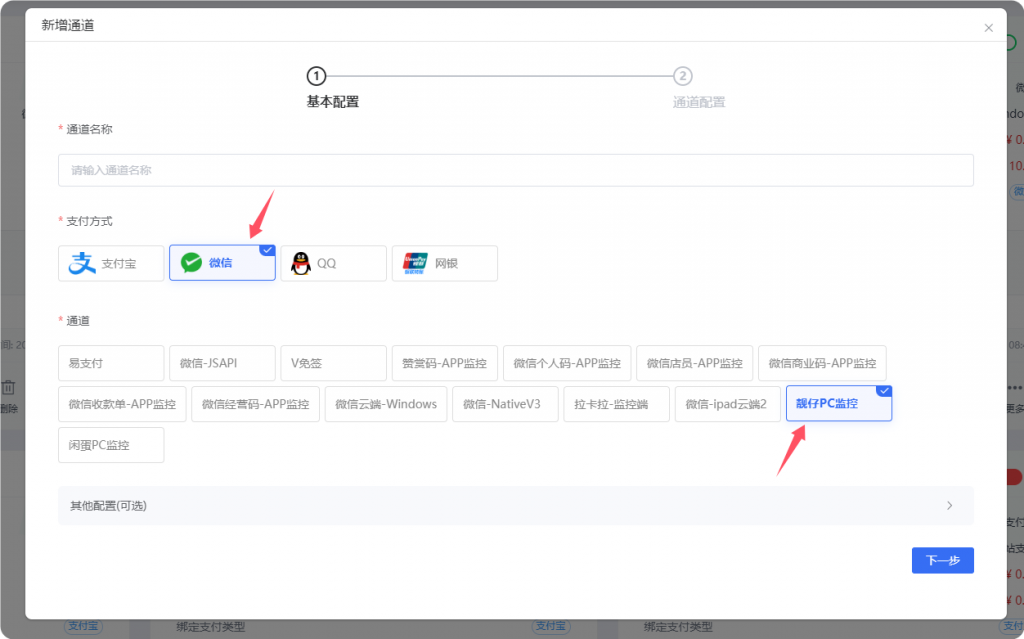This screenshot has height=639, width=1024.
Task: Select the 易支付 channel
Action: click(x=111, y=363)
